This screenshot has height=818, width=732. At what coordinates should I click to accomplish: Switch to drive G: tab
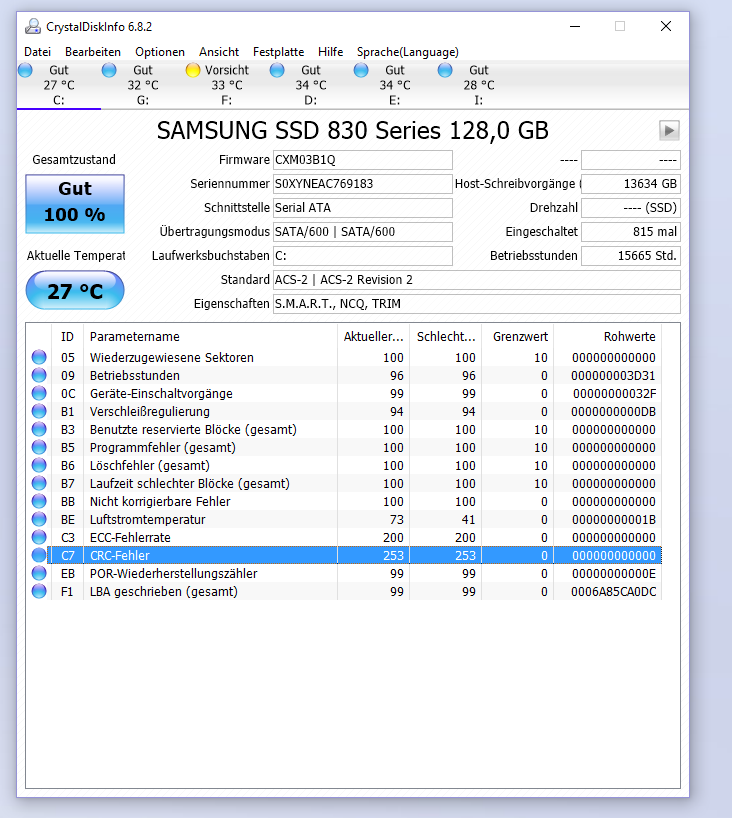[143, 85]
